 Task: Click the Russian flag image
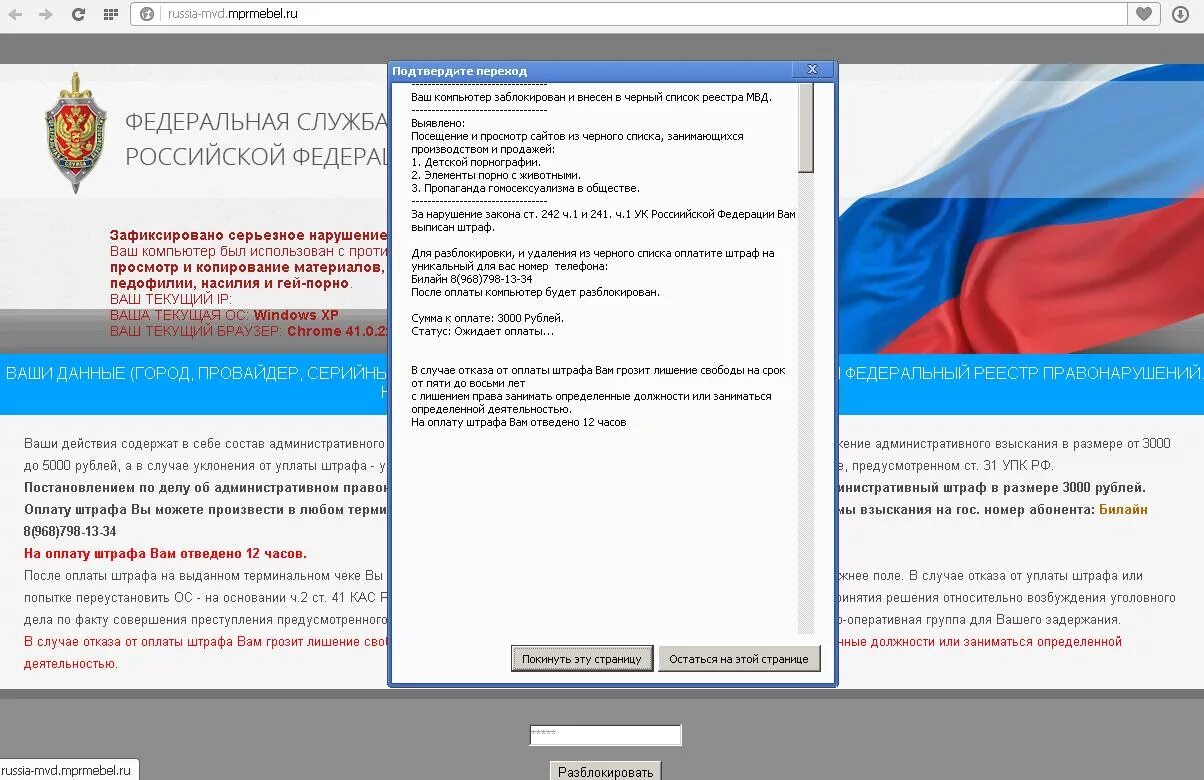tap(1020, 208)
